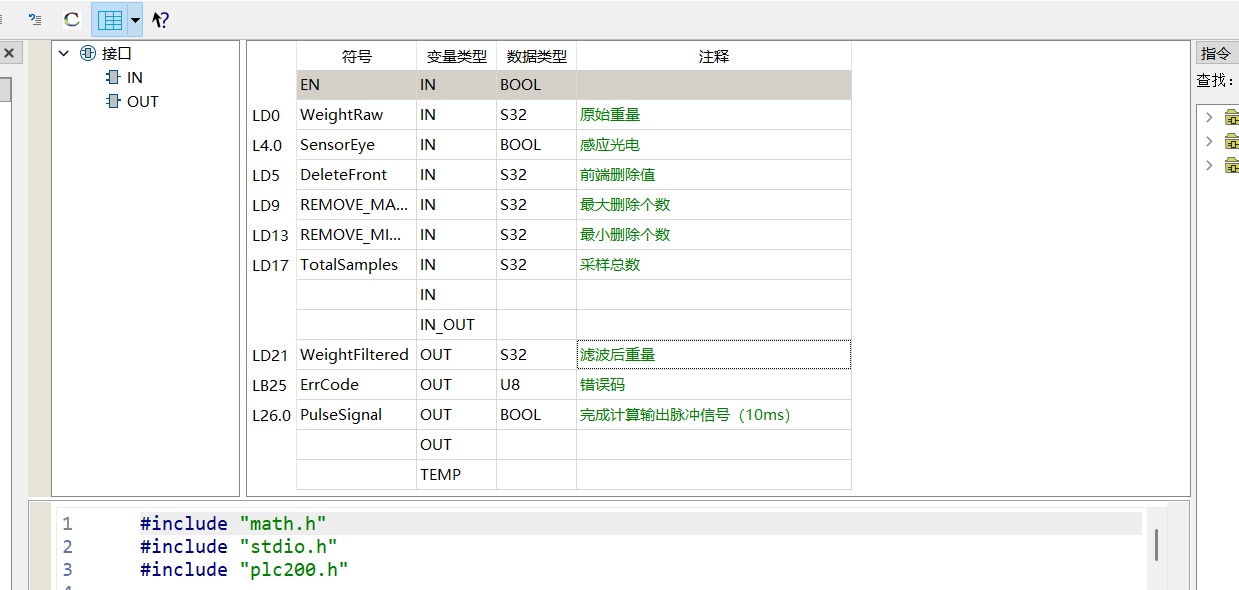The width and height of the screenshot is (1239, 590).
Task: Select the WeightRaw symbol cell
Action: tap(356, 115)
